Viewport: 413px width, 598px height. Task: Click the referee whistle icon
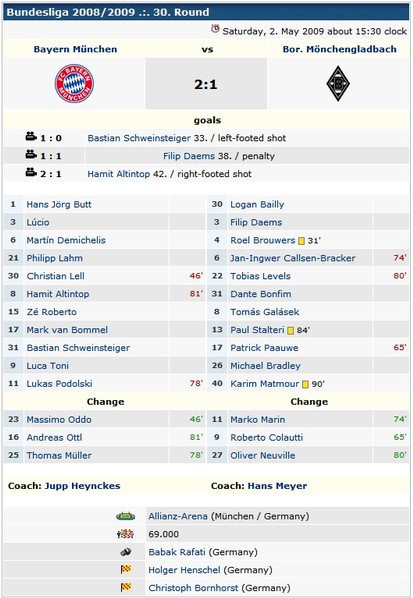126,552
